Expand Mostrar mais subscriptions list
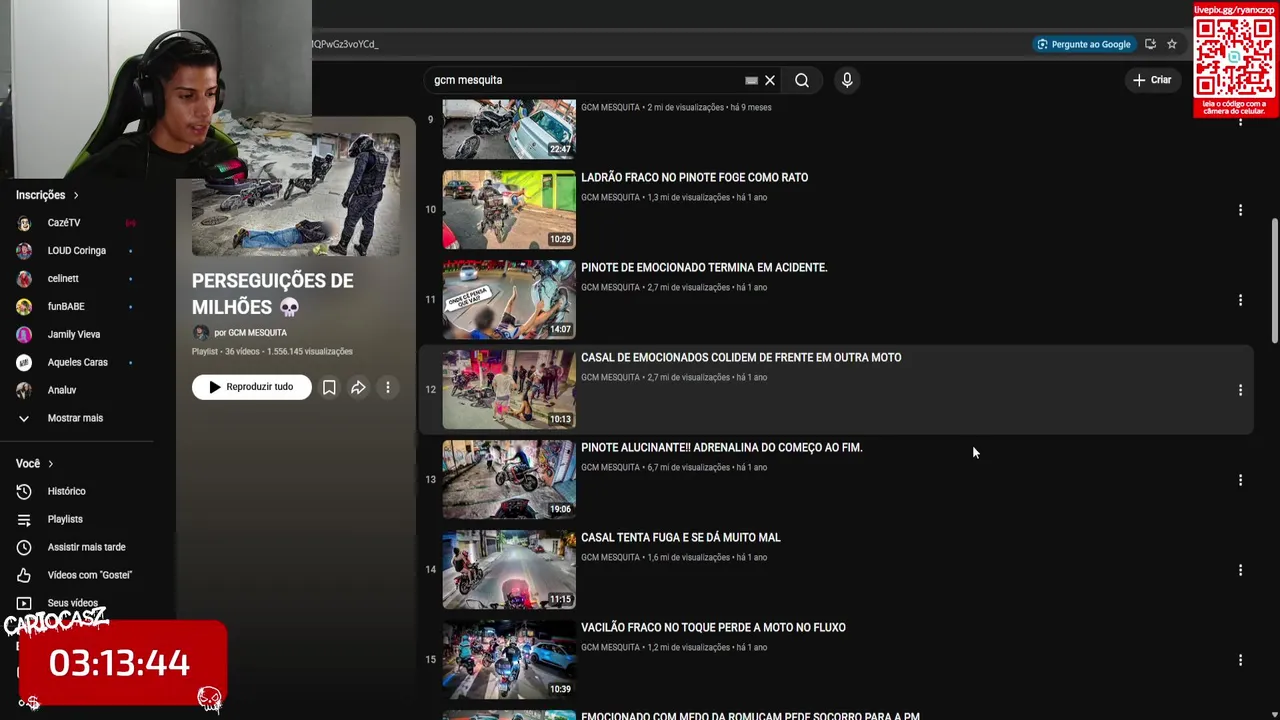Viewport: 1280px width, 720px height. click(x=76, y=418)
